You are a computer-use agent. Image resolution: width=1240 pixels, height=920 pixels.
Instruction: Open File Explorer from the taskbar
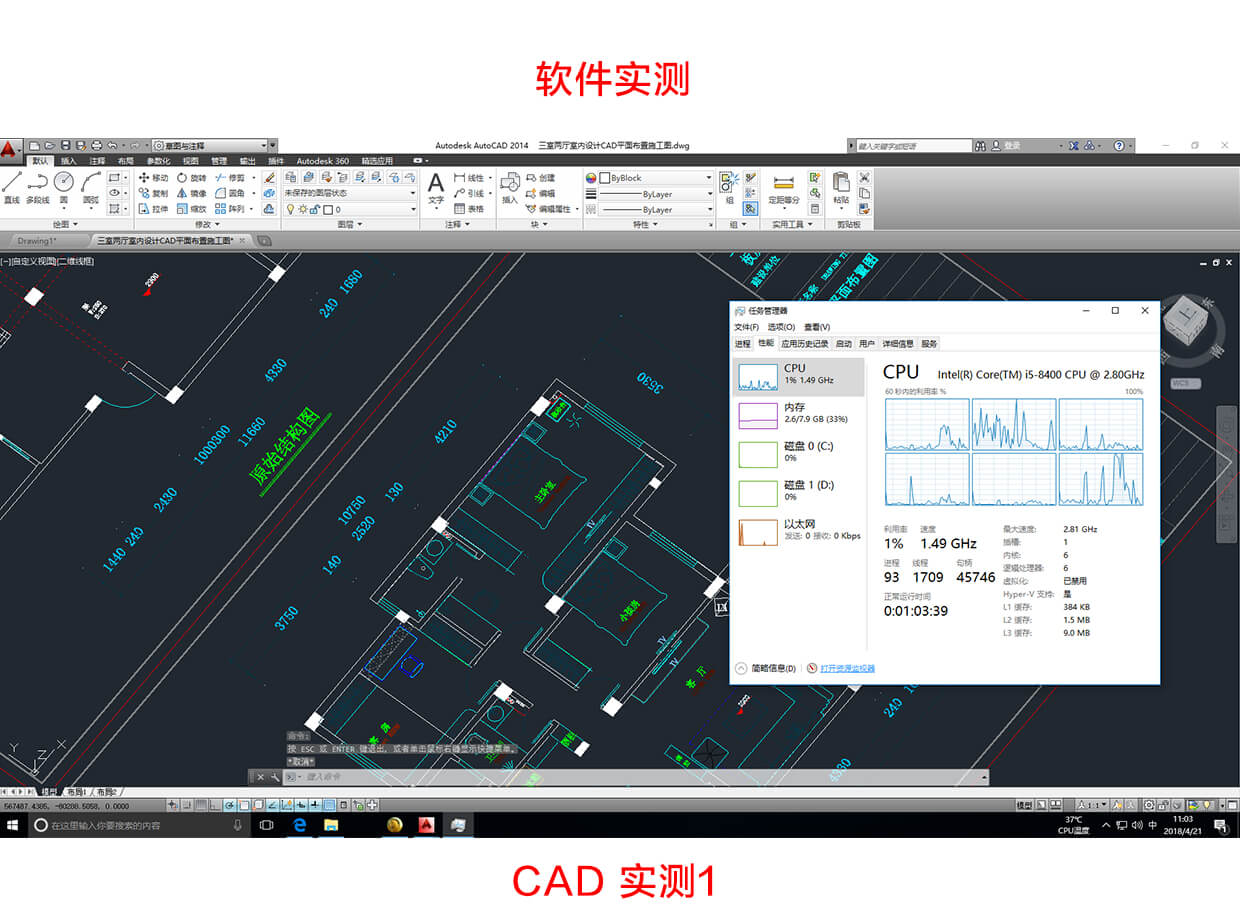point(330,825)
